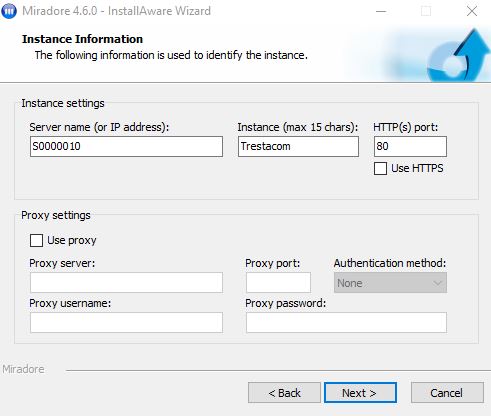Select the HTTP(s) port field
This screenshot has height=416, width=491.
tap(410, 146)
